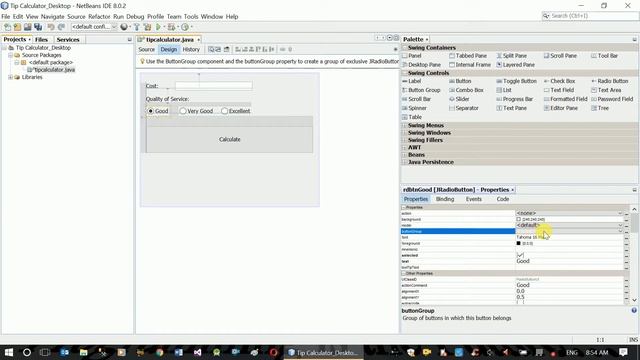640x360 pixels.
Task: Select the Combo Box palette component
Action: pyautogui.click(x=466, y=90)
